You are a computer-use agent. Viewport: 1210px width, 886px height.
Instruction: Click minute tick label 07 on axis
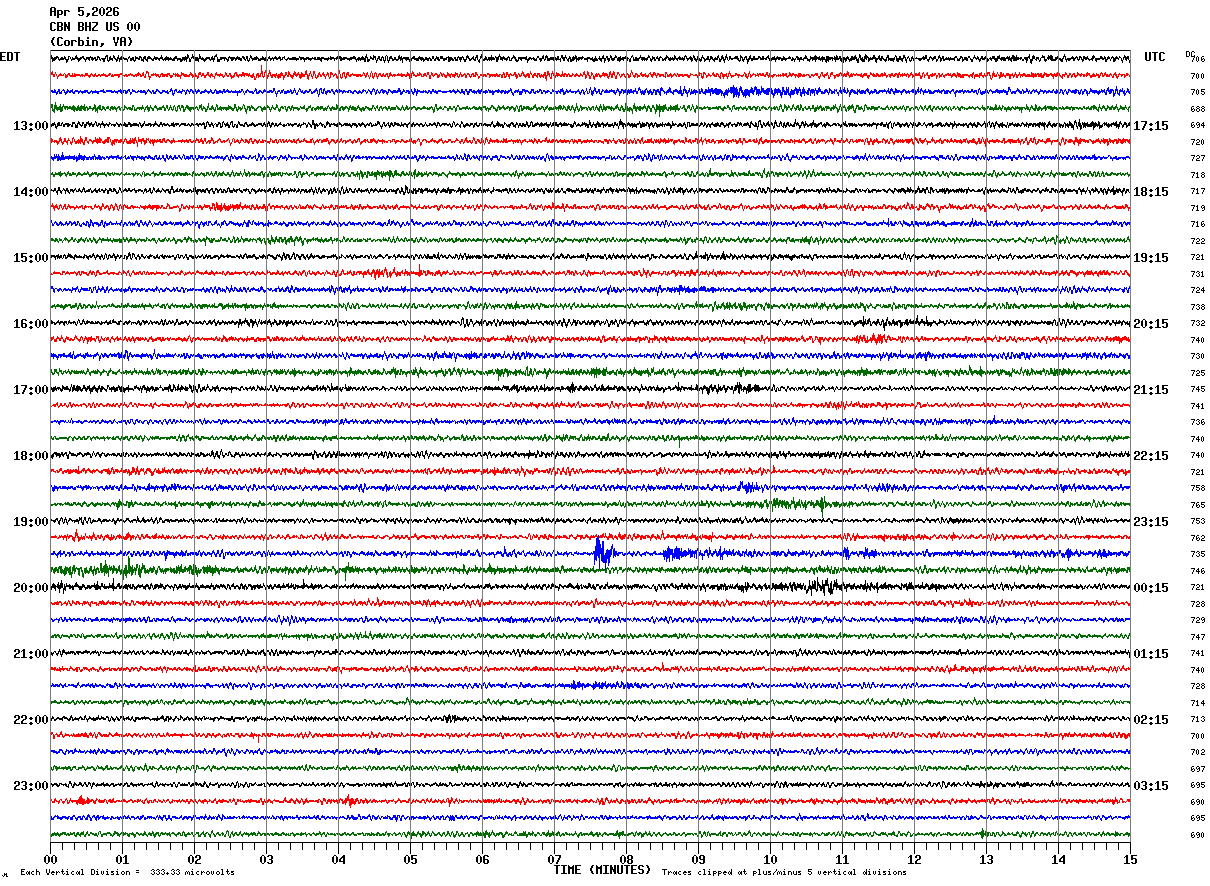[x=554, y=859]
